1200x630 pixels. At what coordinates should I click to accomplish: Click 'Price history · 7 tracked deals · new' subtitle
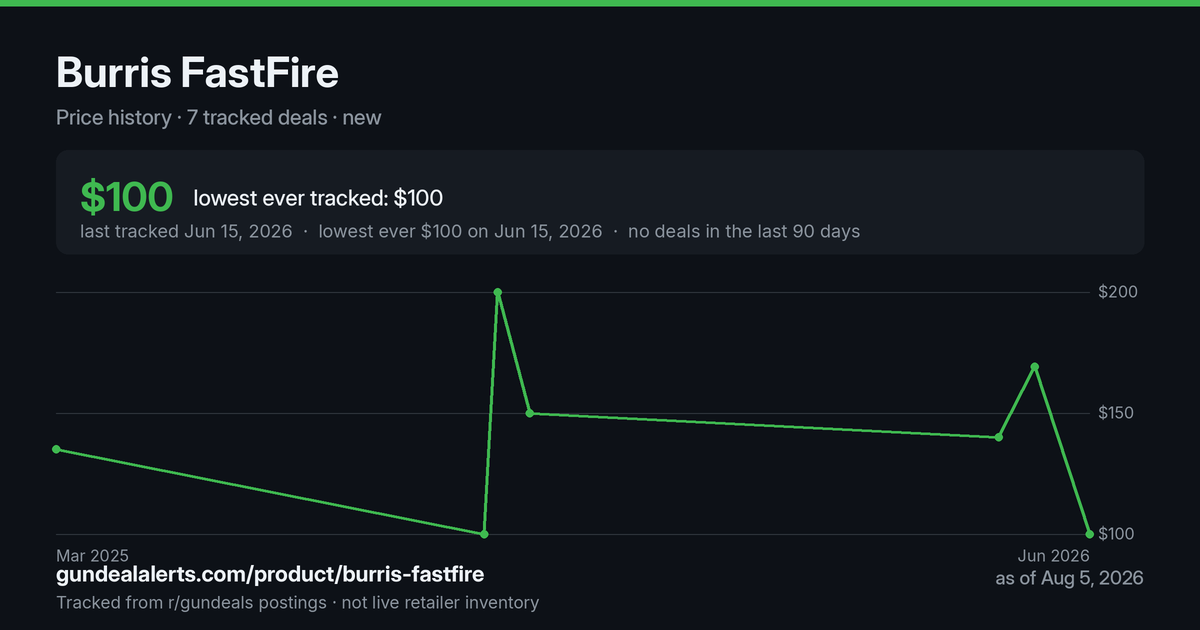(218, 117)
